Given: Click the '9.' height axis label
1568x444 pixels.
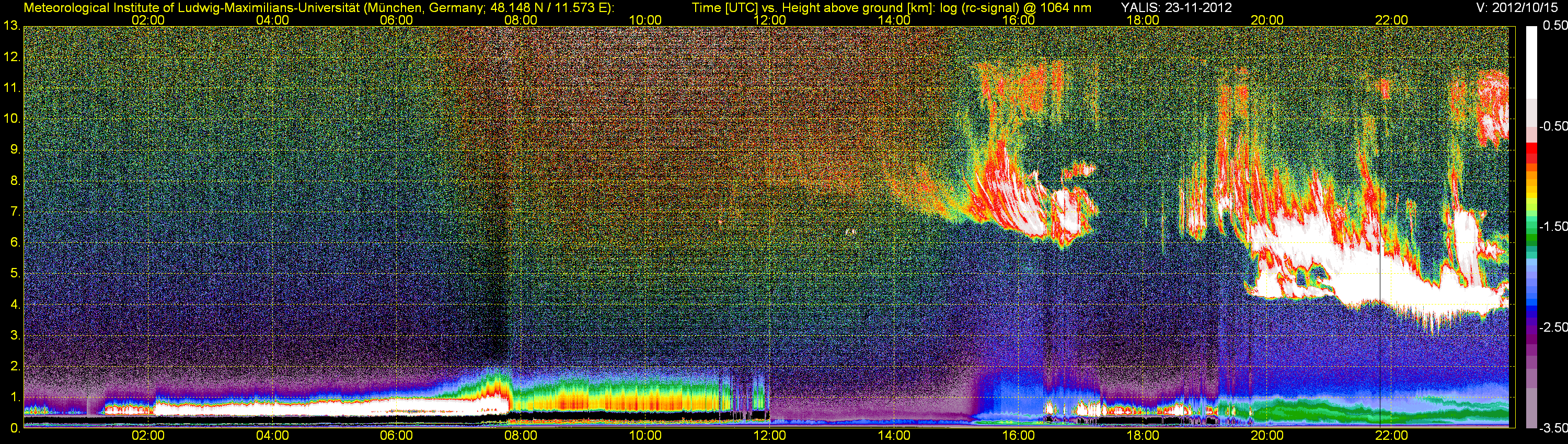Looking at the screenshot, I should click(15, 149).
